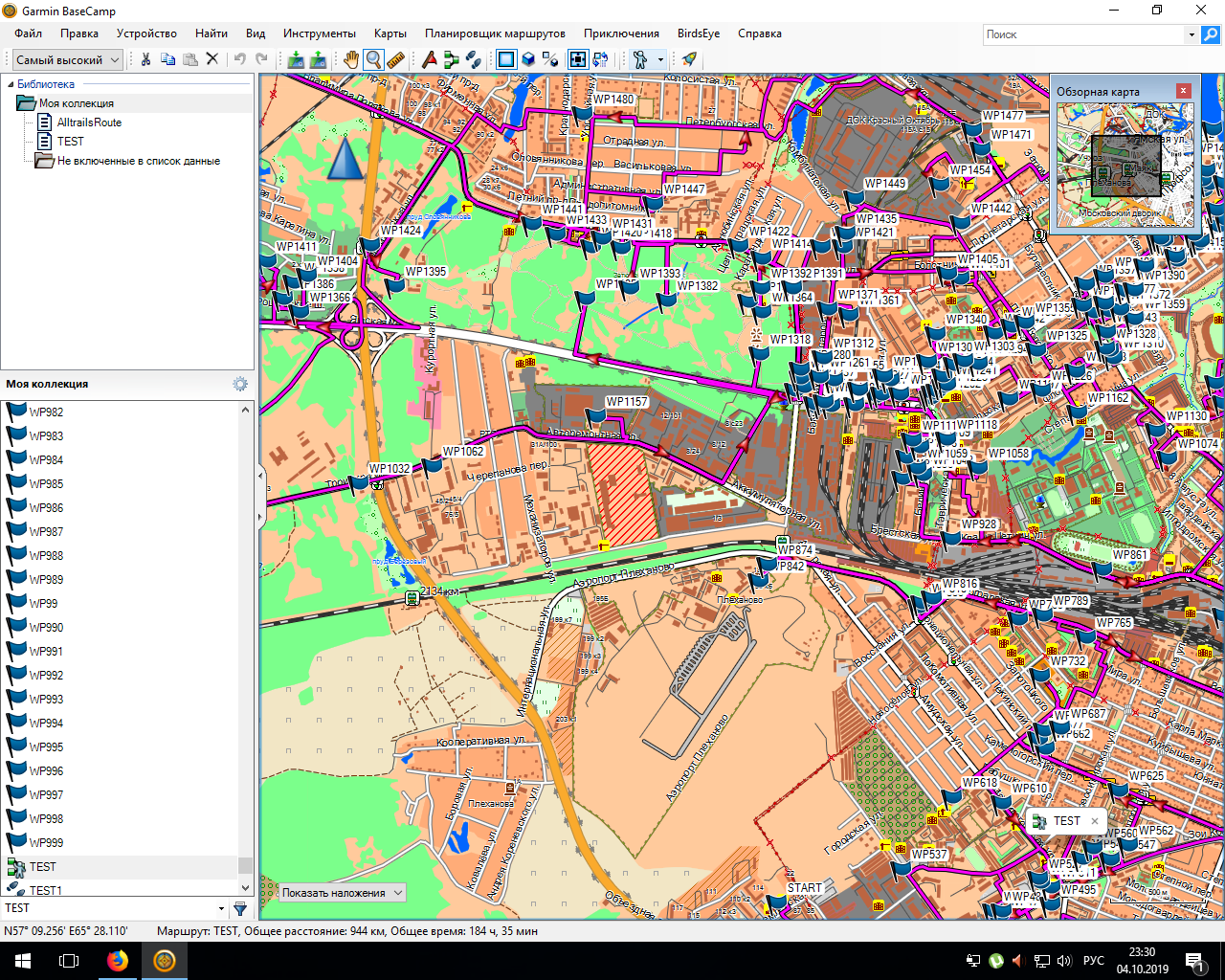Open the Инструменты menu
This screenshot has width=1225, height=980.
[319, 33]
